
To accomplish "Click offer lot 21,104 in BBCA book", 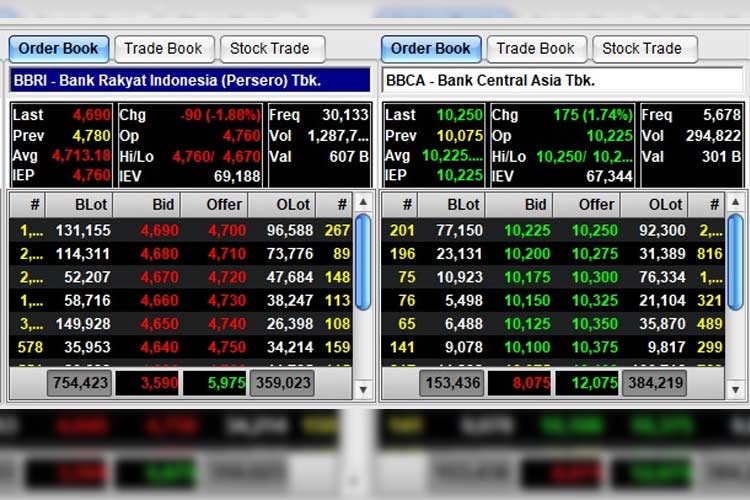I will point(662,300).
